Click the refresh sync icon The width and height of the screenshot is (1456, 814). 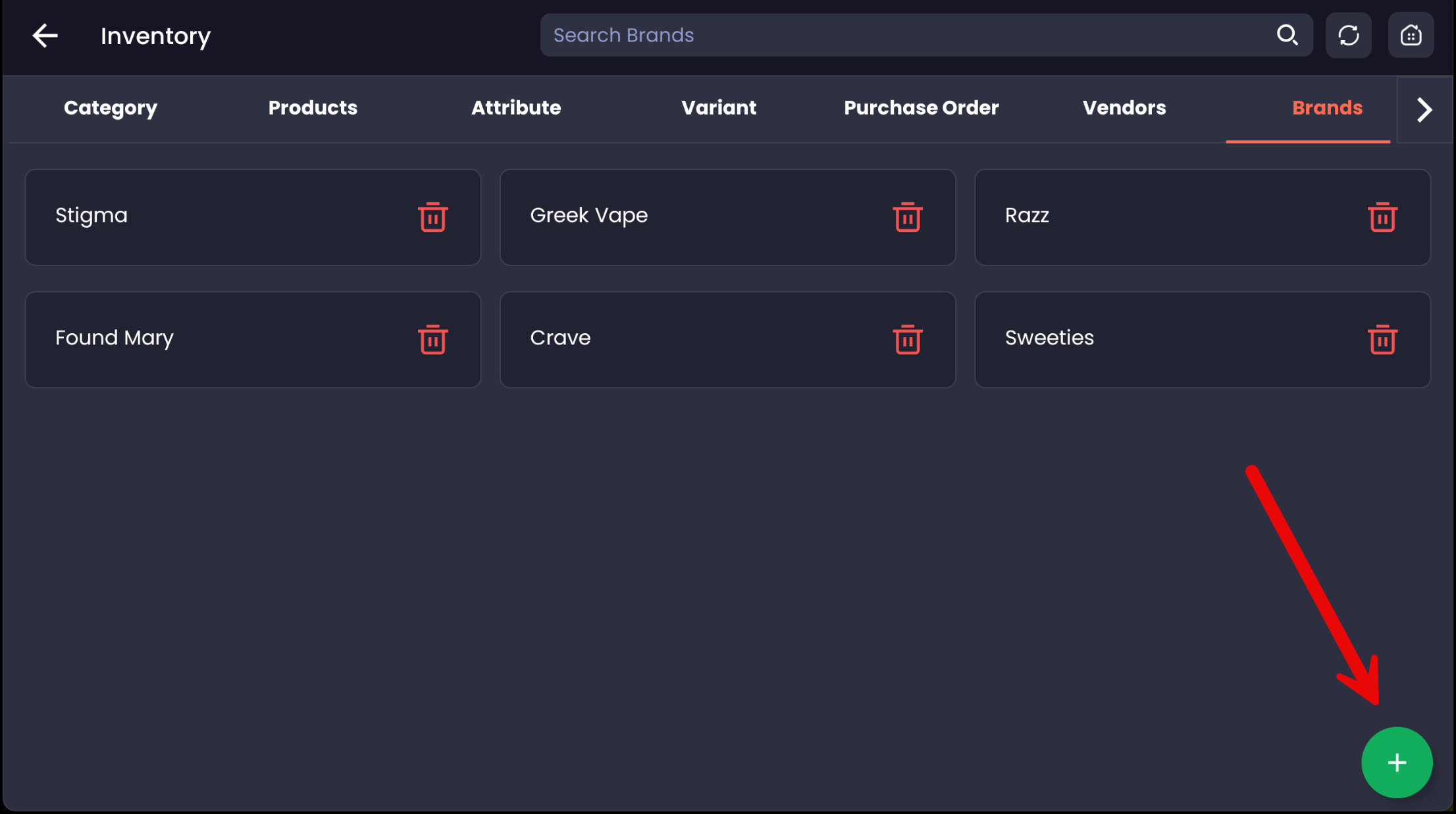[x=1348, y=35]
